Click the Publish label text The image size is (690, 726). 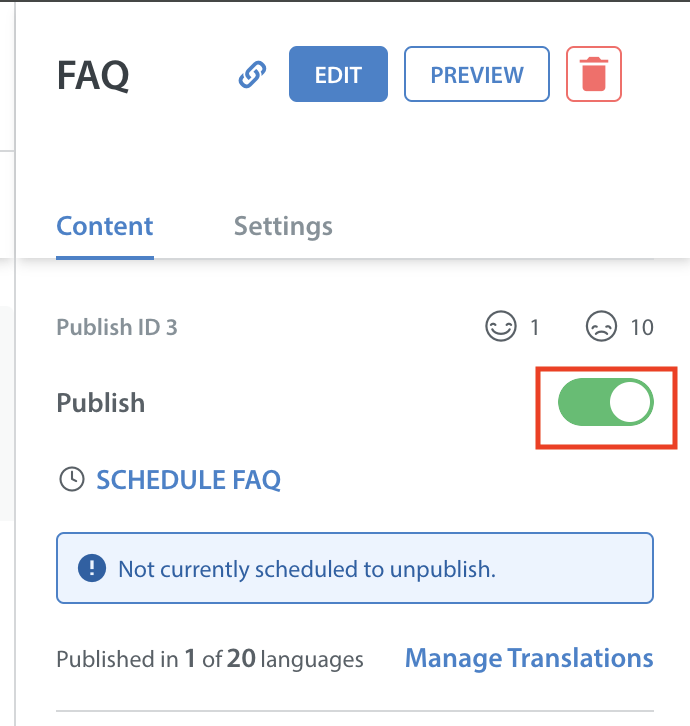[x=100, y=403]
